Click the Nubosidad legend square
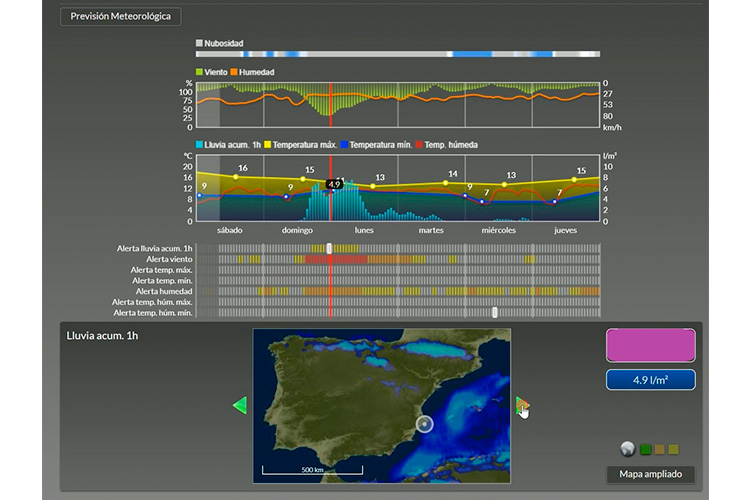 click(200, 44)
